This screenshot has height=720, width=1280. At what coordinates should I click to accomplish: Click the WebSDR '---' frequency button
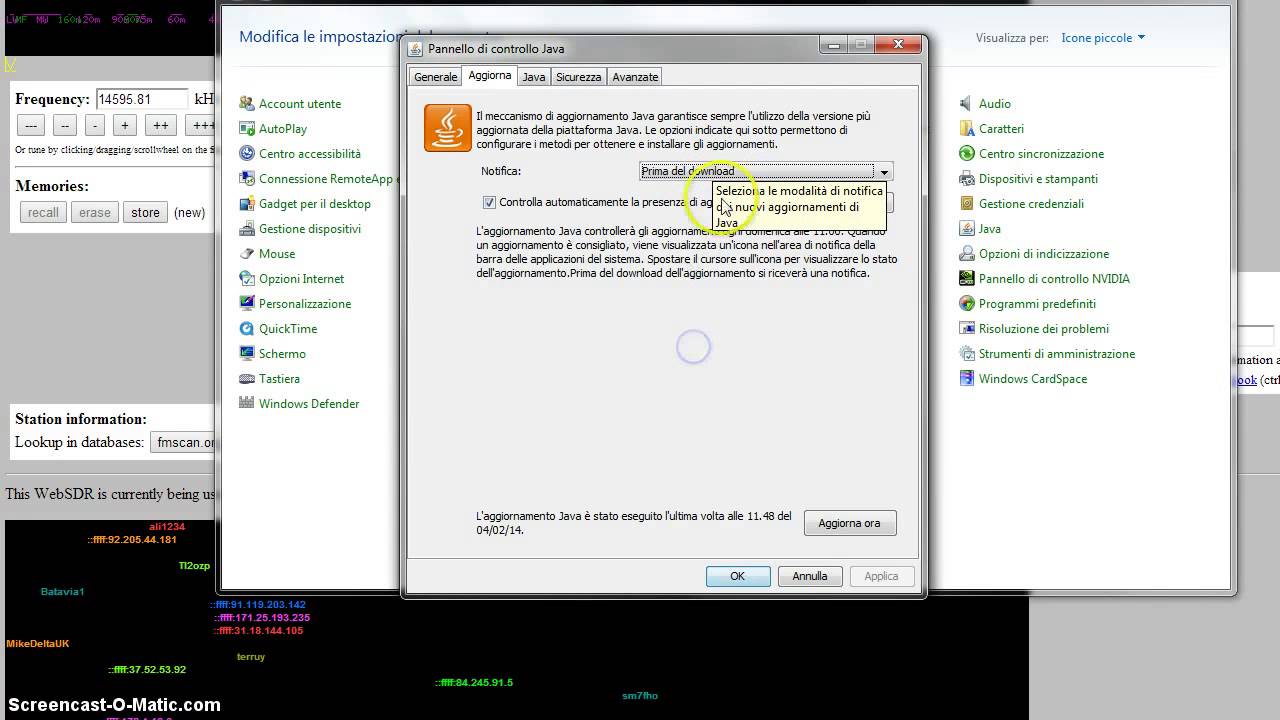pos(31,125)
